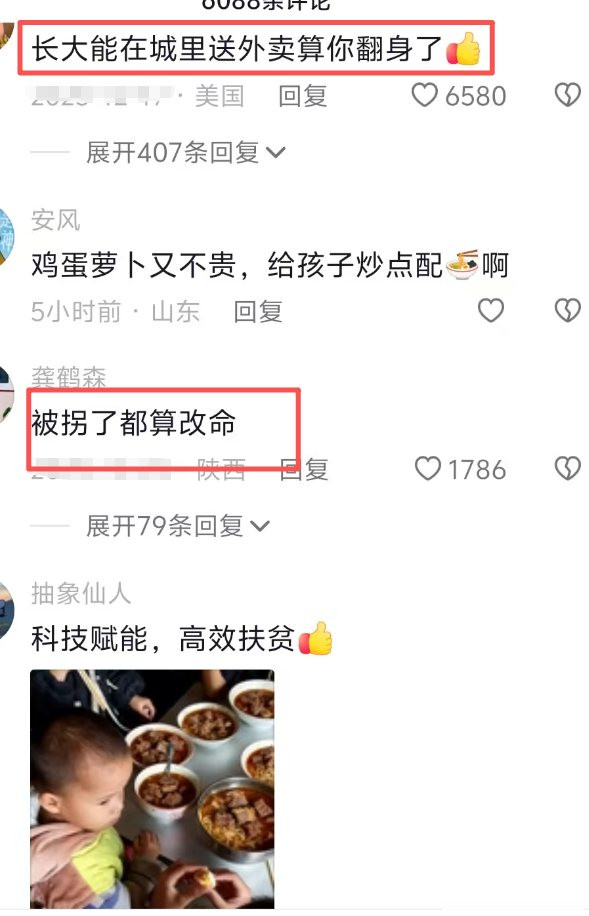Expand 展开79条回复 replies

(x=178, y=526)
